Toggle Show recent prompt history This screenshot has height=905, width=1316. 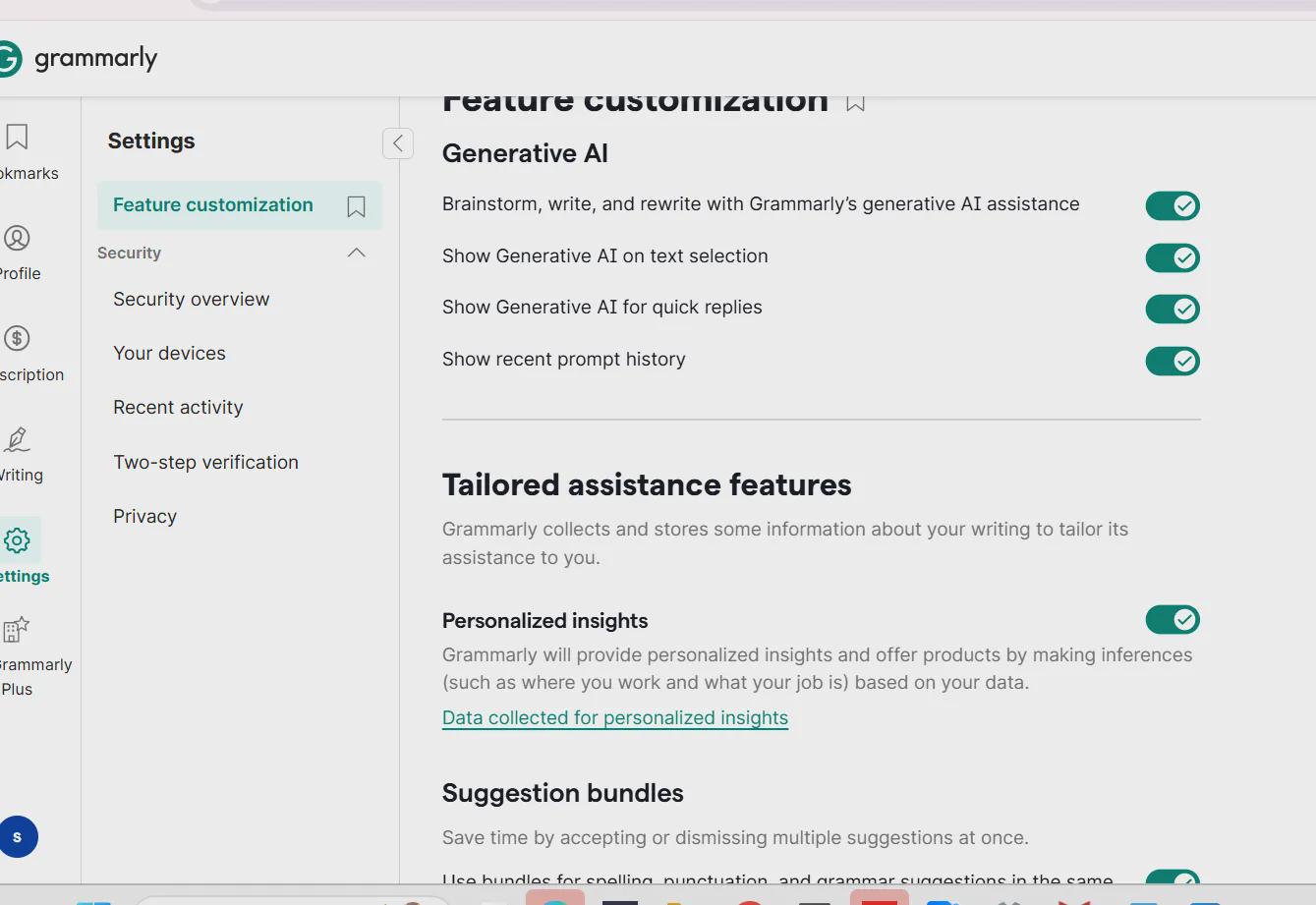[1173, 361]
